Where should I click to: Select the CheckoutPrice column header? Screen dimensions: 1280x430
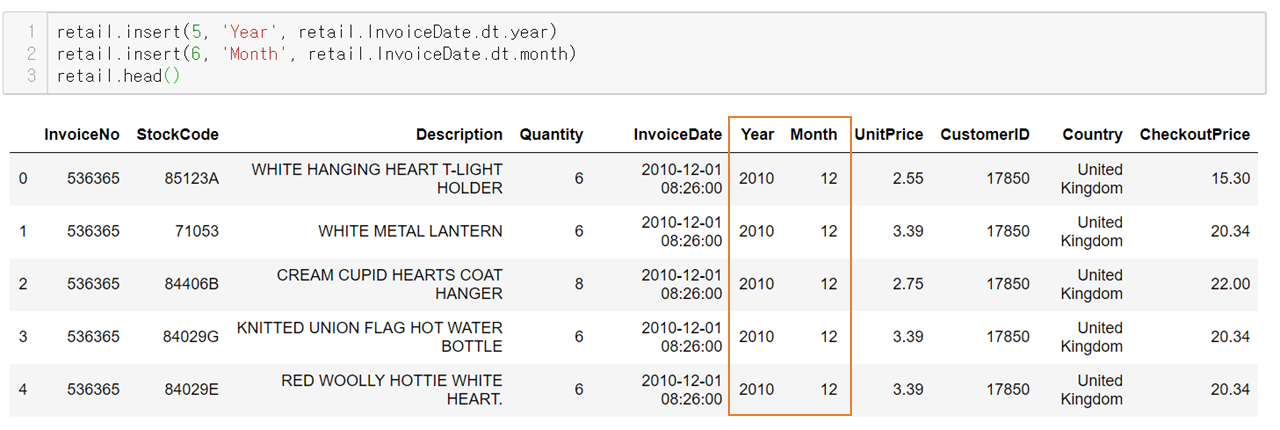coord(1195,134)
